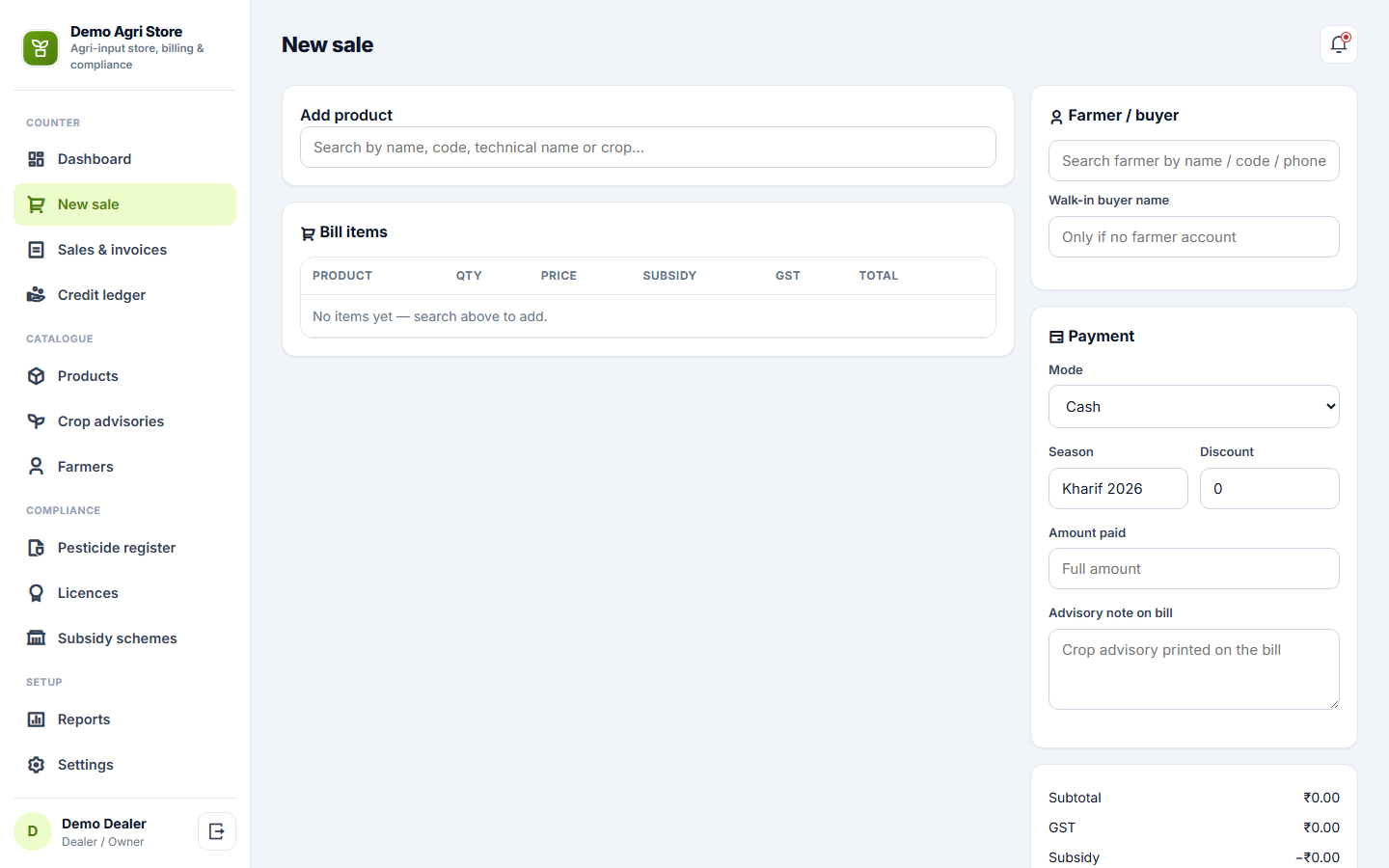This screenshot has width=1389, height=868.
Task: Open the Farmers list link
Action: [x=124, y=467]
